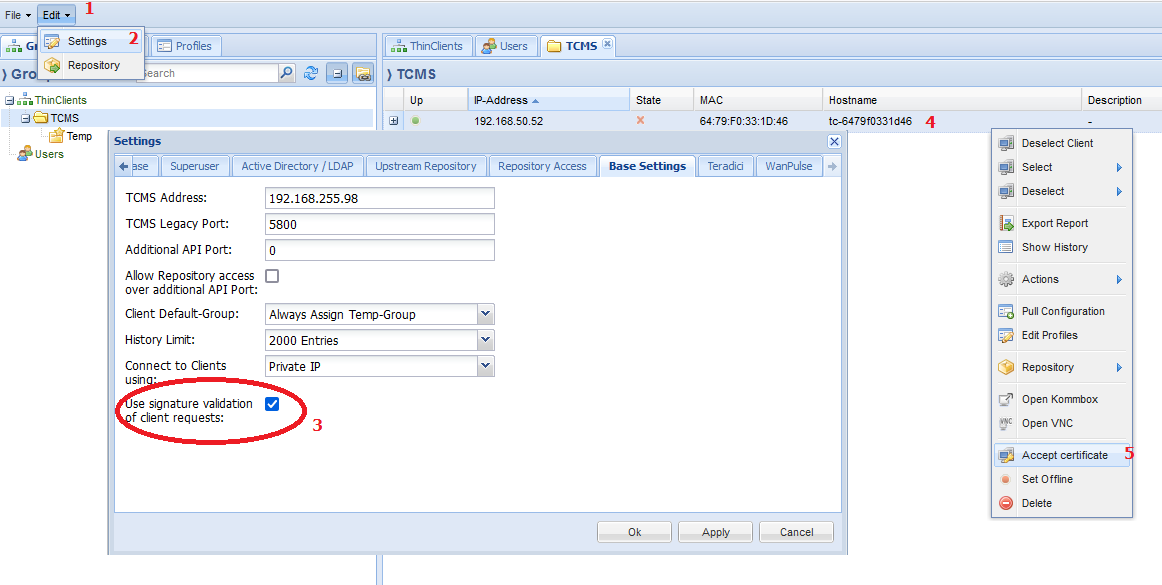The image size is (1162, 585).
Task: Choose Export Report
Action: (1061, 223)
